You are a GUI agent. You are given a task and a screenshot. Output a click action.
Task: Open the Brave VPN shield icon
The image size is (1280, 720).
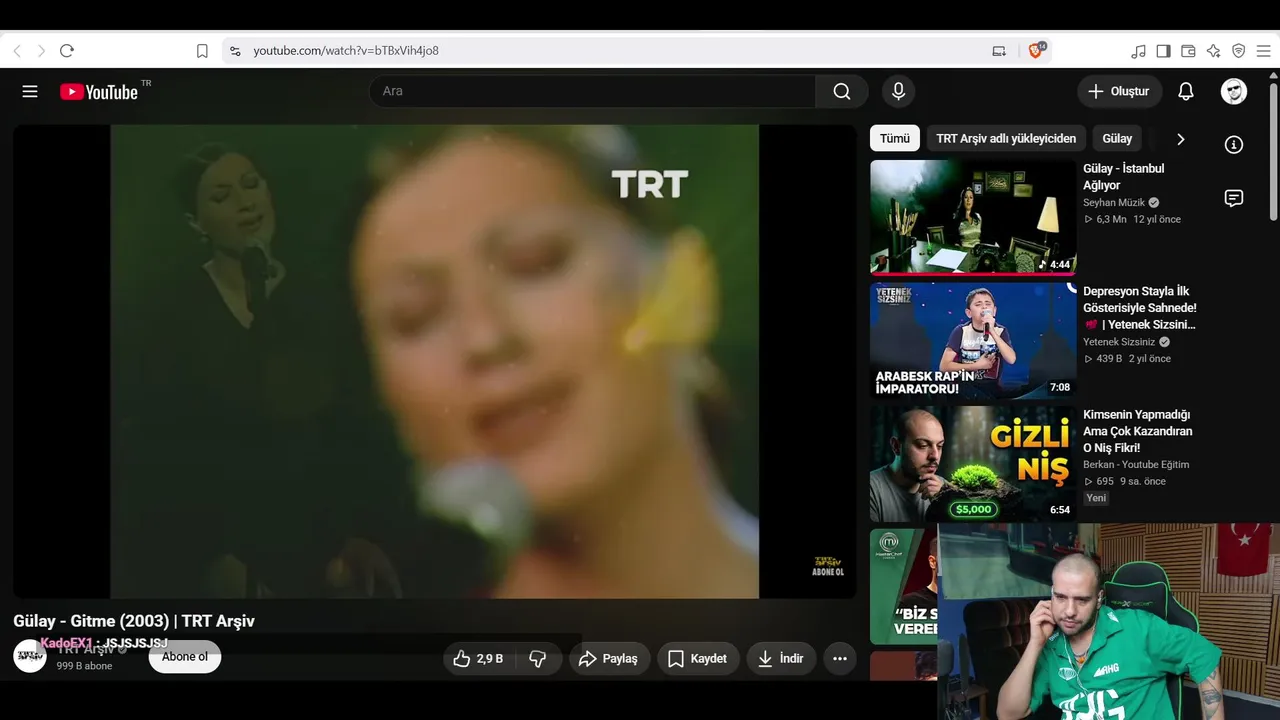pyautogui.click(x=1238, y=51)
